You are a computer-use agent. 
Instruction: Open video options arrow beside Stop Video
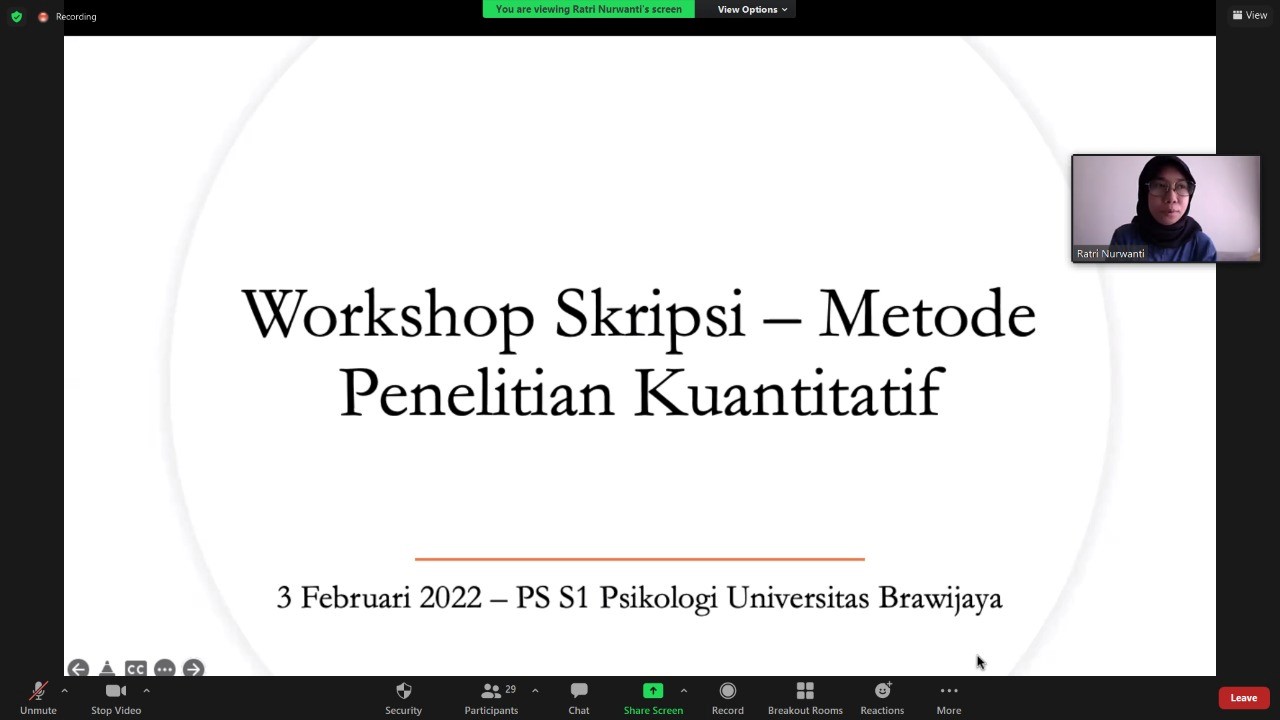tap(146, 691)
